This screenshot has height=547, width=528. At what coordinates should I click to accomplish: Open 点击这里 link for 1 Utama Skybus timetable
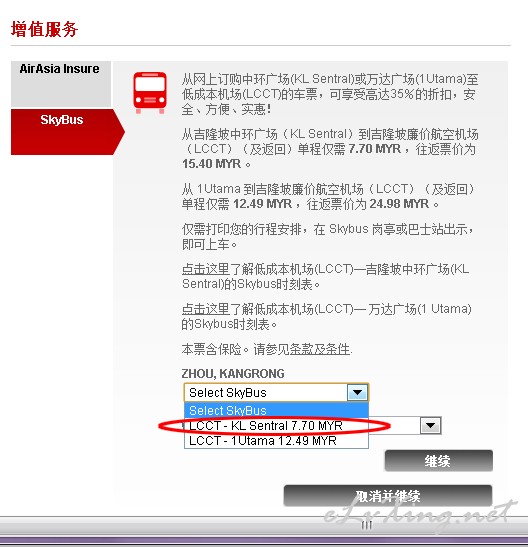[206, 309]
